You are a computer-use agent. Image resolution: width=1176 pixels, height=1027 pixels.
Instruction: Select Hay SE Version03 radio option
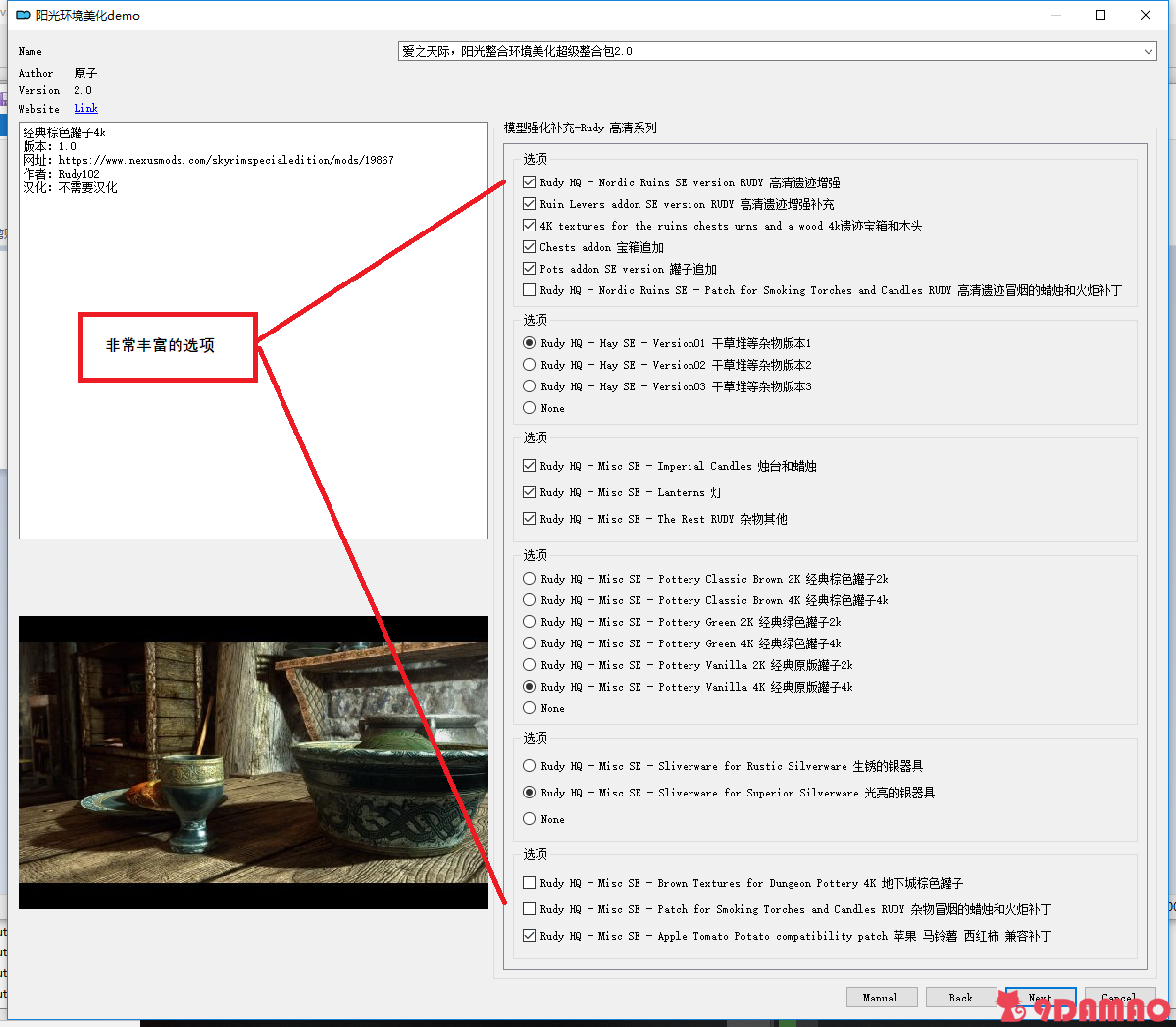pos(530,386)
